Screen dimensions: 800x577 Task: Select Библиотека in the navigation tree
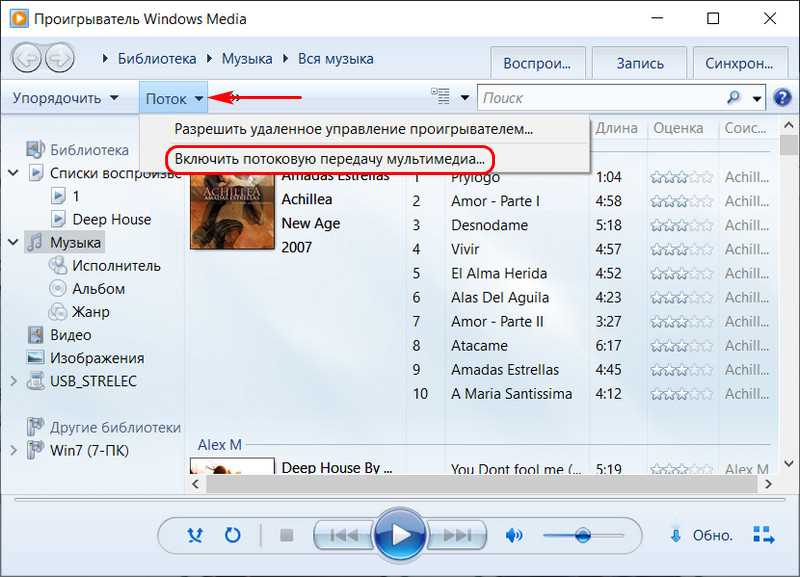point(89,150)
